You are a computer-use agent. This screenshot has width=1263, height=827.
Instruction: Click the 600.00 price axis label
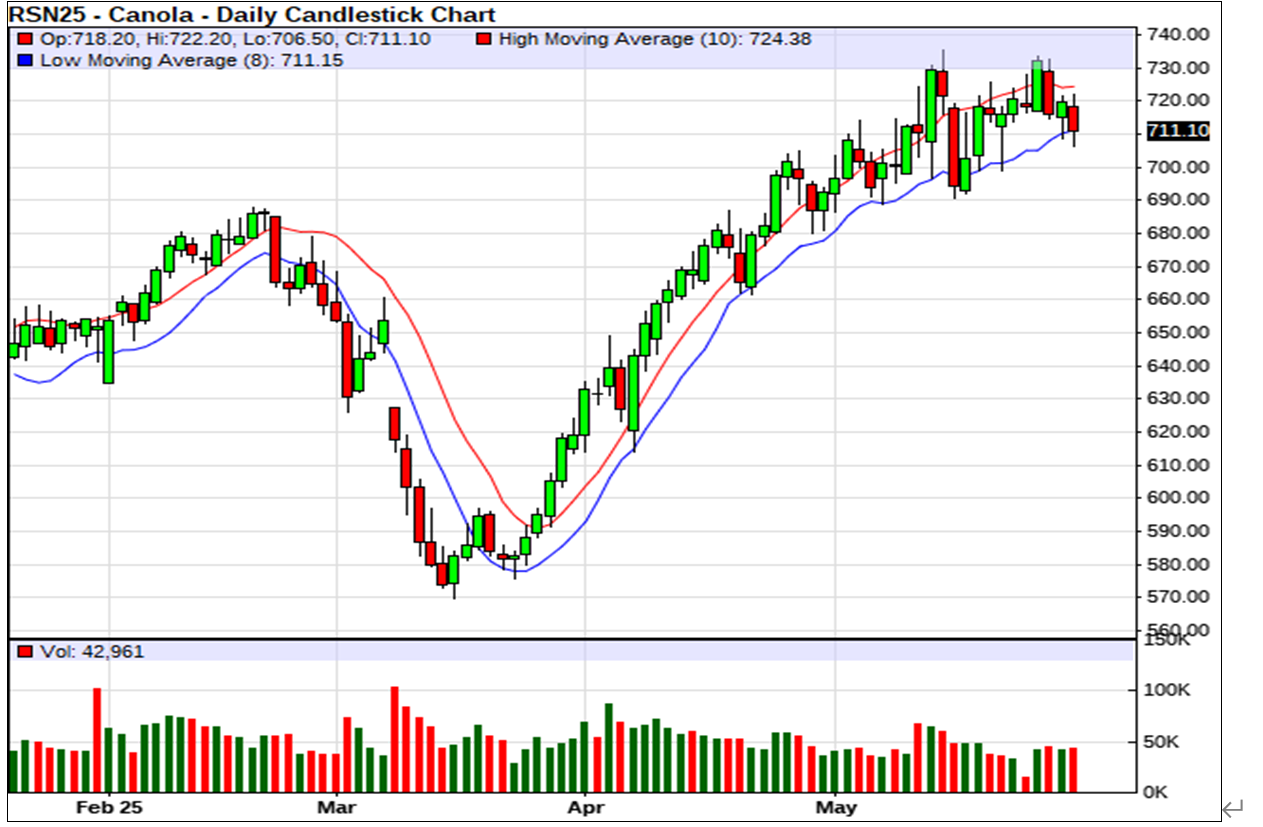coord(1178,498)
